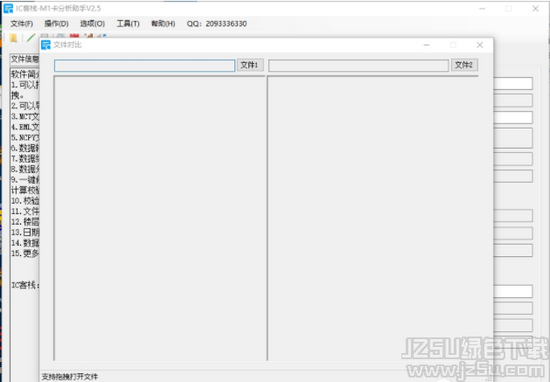Click the IC客栈: text in main window
The width and height of the screenshot is (550, 382).
pos(25,285)
